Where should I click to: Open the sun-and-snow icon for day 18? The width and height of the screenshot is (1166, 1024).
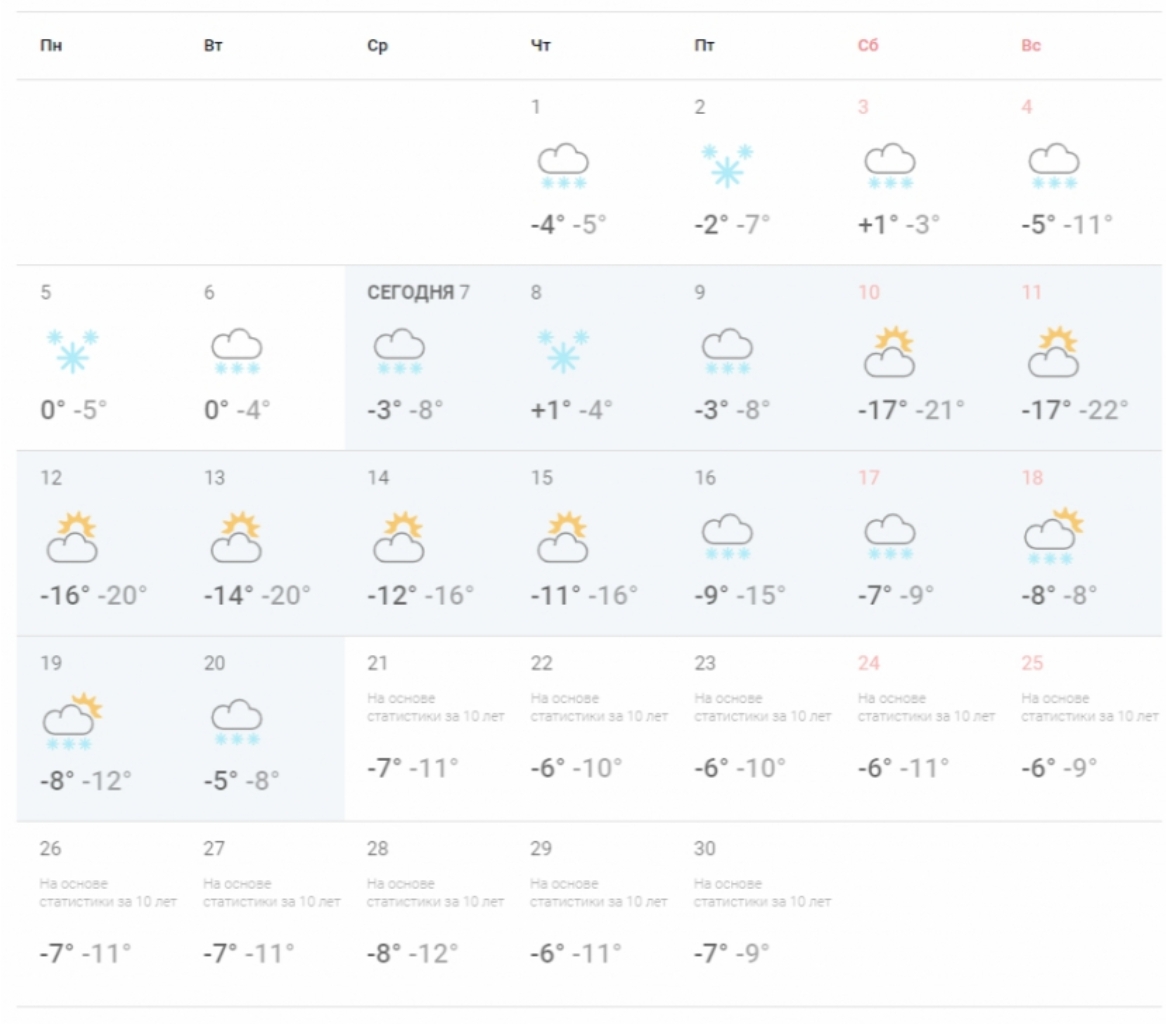point(1053,536)
